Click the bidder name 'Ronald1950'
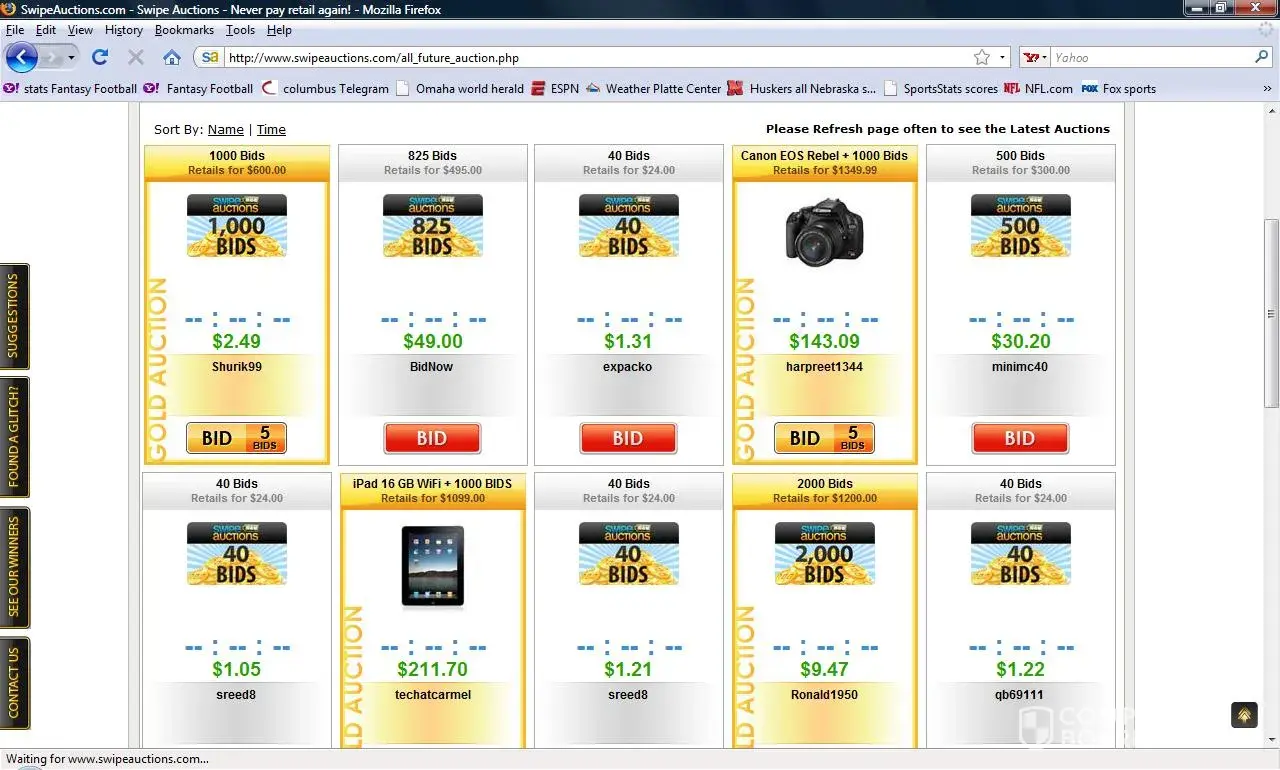The image size is (1280, 770). (825, 695)
